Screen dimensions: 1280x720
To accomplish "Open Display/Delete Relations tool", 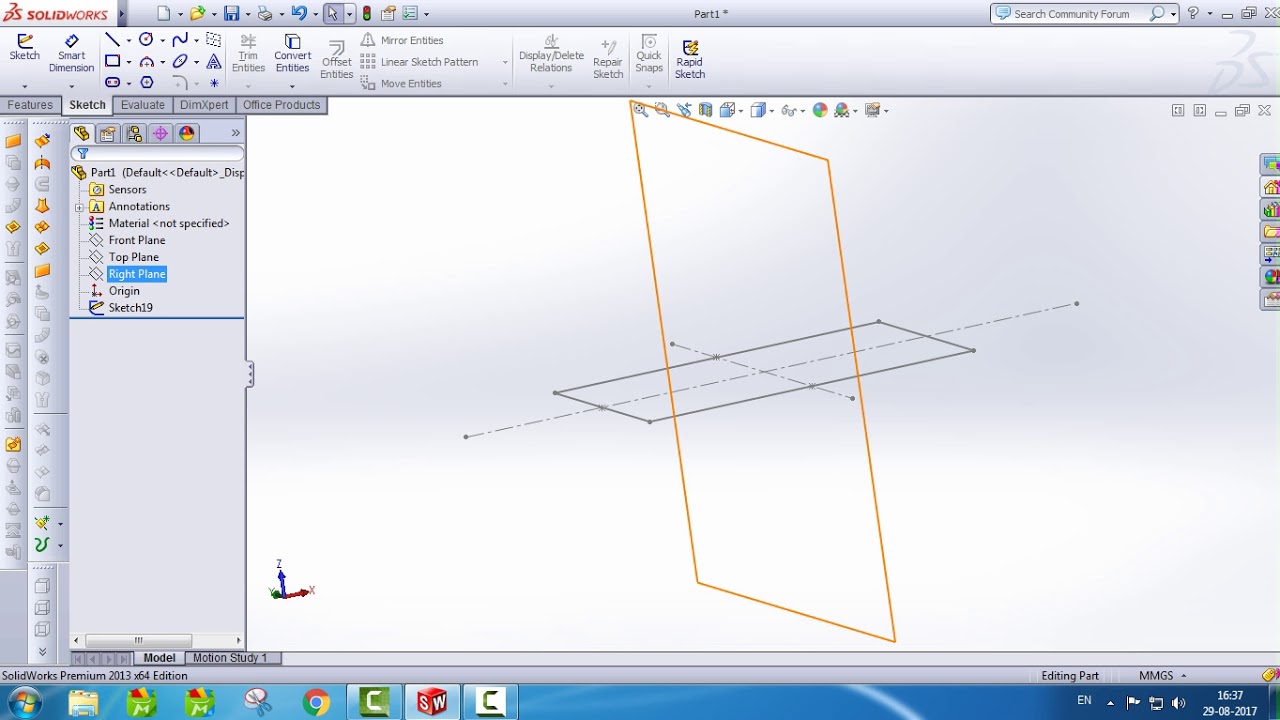I will pos(551,53).
